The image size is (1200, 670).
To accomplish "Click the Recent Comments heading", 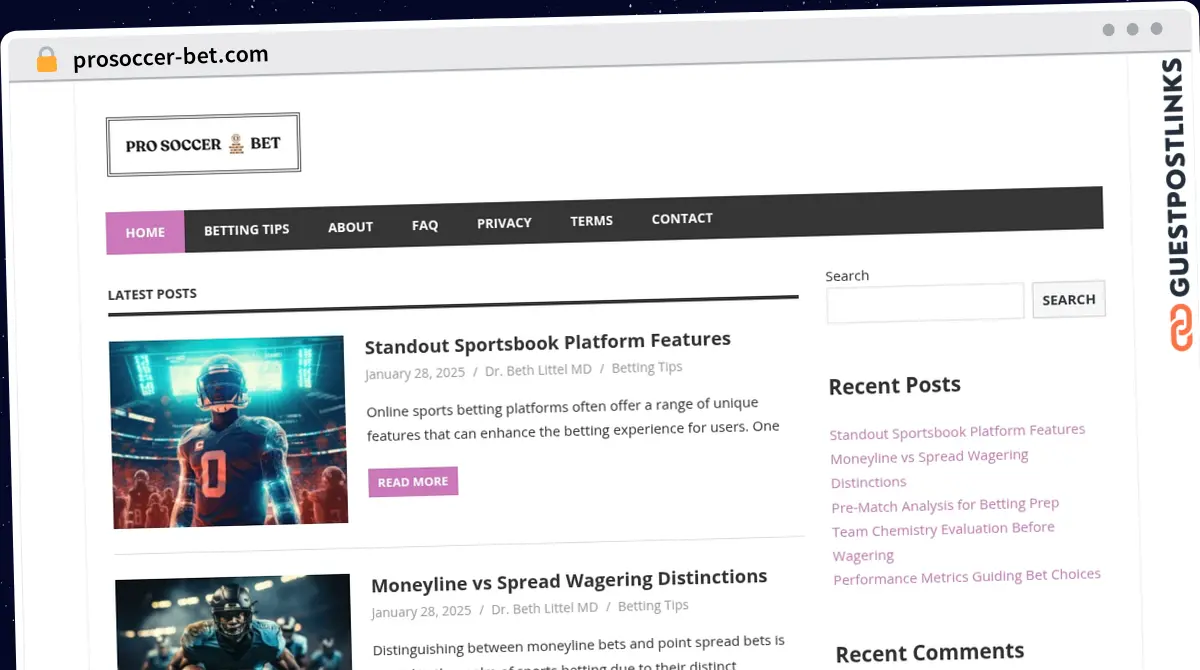I will 930,653.
